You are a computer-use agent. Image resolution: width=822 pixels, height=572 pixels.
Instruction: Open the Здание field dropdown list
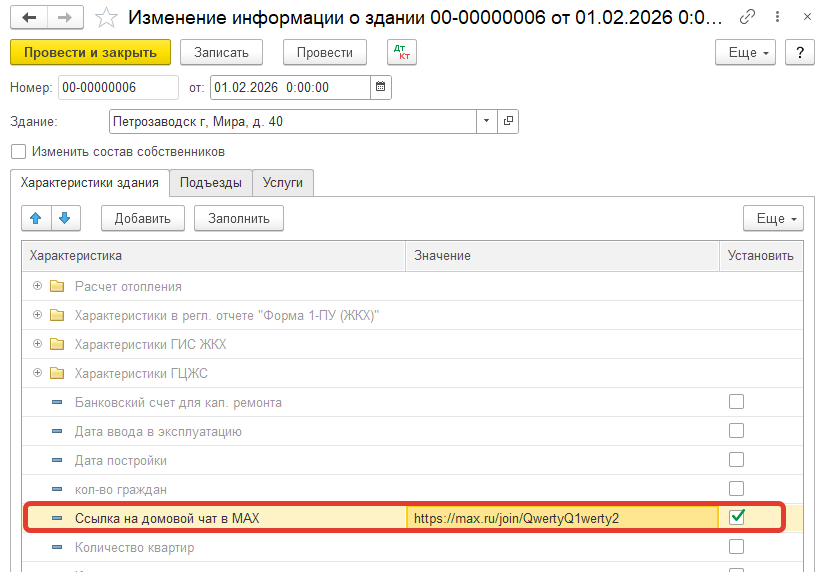[486, 121]
